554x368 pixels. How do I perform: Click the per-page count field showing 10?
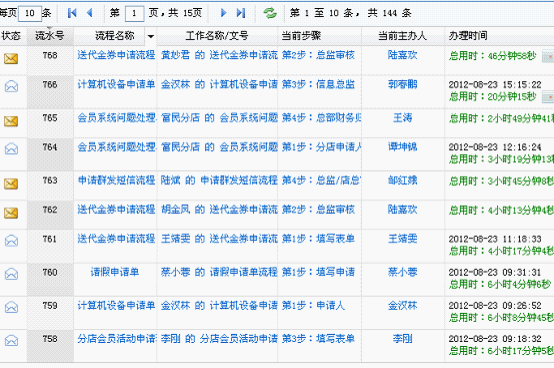point(30,13)
